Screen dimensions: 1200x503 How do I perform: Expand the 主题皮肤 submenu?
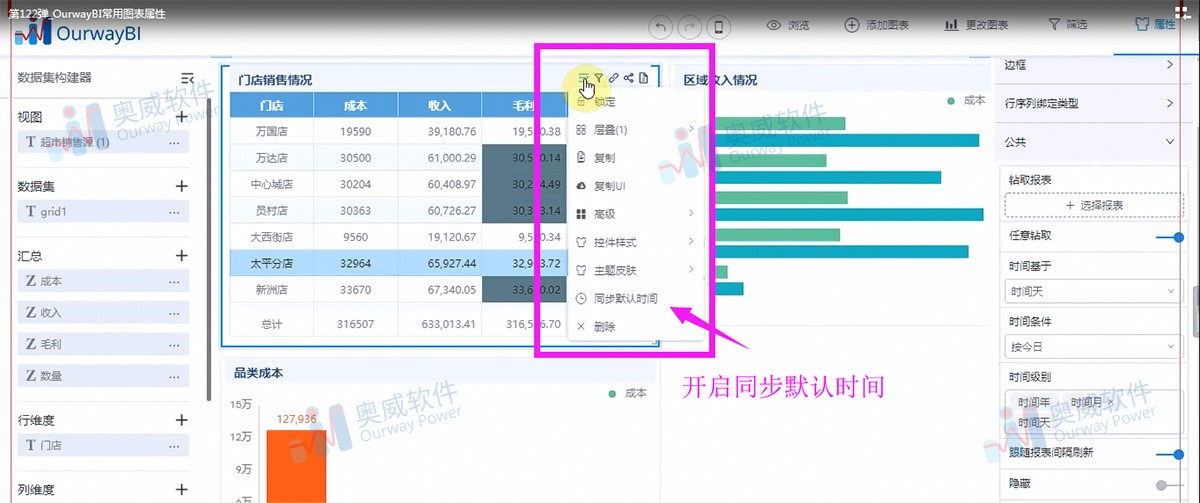click(x=636, y=270)
